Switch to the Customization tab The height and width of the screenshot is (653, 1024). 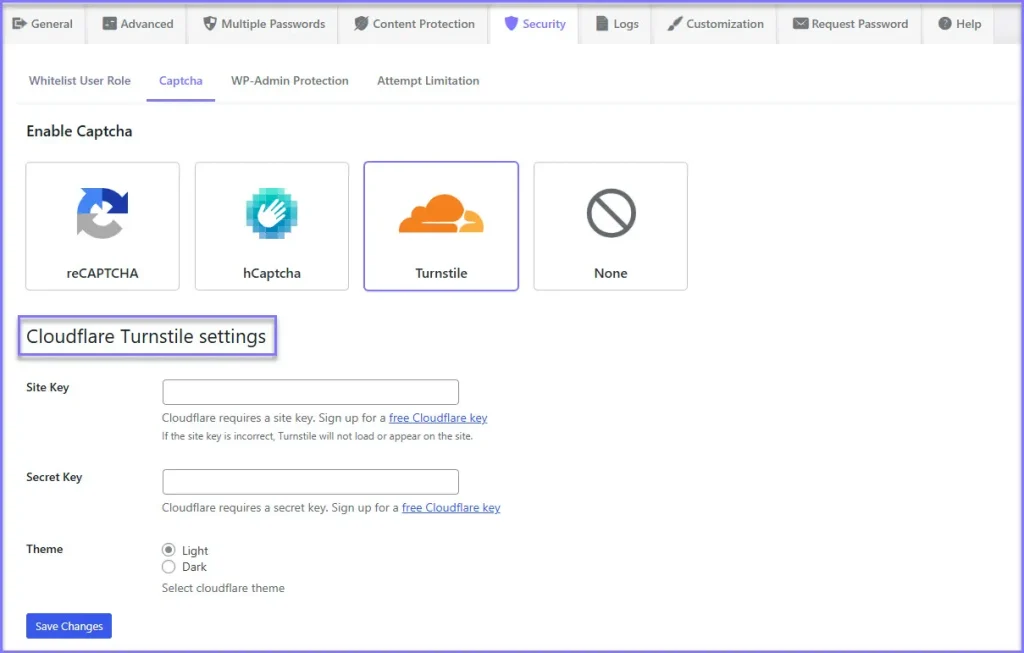715,24
